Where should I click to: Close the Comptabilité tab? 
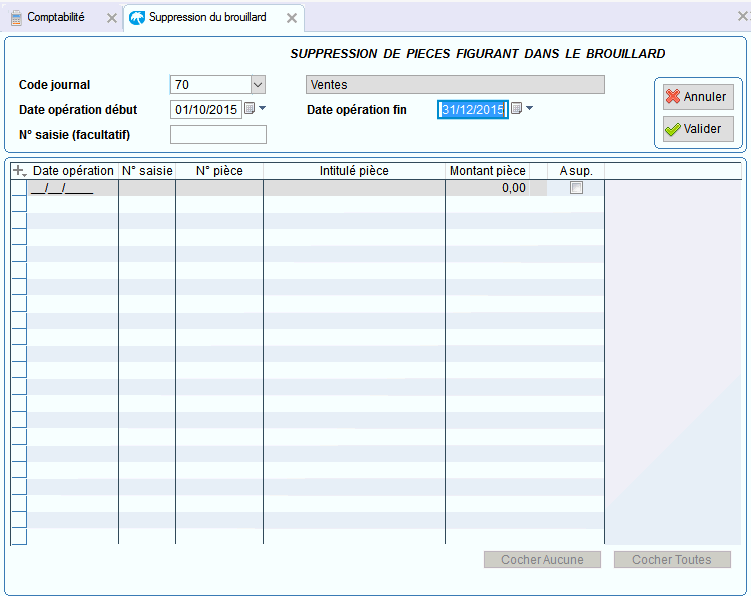pos(112,18)
